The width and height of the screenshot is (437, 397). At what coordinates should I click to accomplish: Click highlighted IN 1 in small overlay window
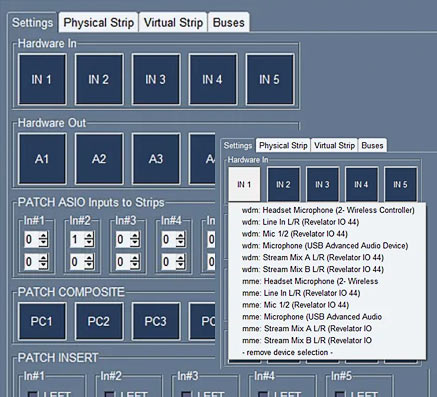pos(244,184)
